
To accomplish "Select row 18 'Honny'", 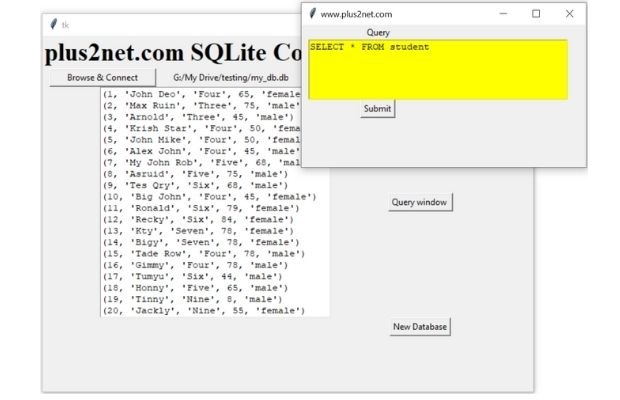I will pyautogui.click(x=195, y=288).
